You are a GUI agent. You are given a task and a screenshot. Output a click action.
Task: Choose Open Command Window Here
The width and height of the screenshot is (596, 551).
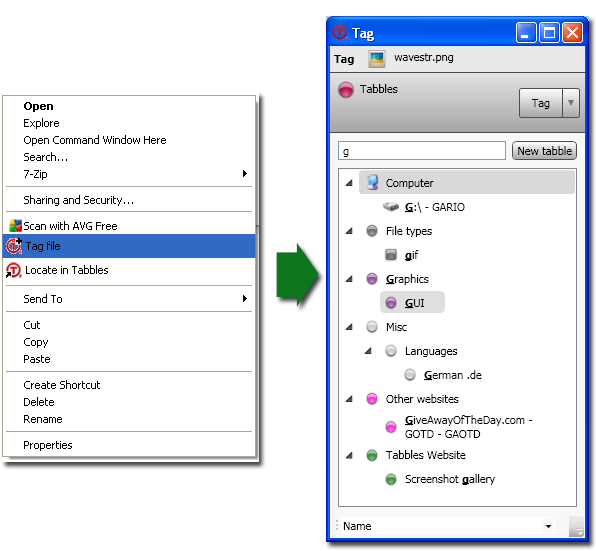pos(95,140)
